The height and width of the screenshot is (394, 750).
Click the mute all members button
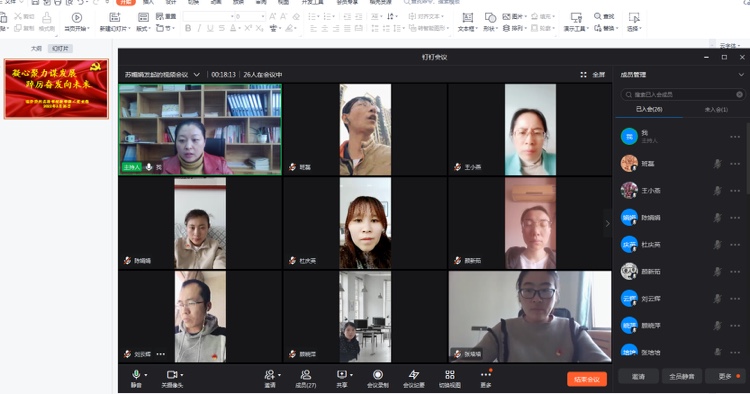tap(682, 376)
